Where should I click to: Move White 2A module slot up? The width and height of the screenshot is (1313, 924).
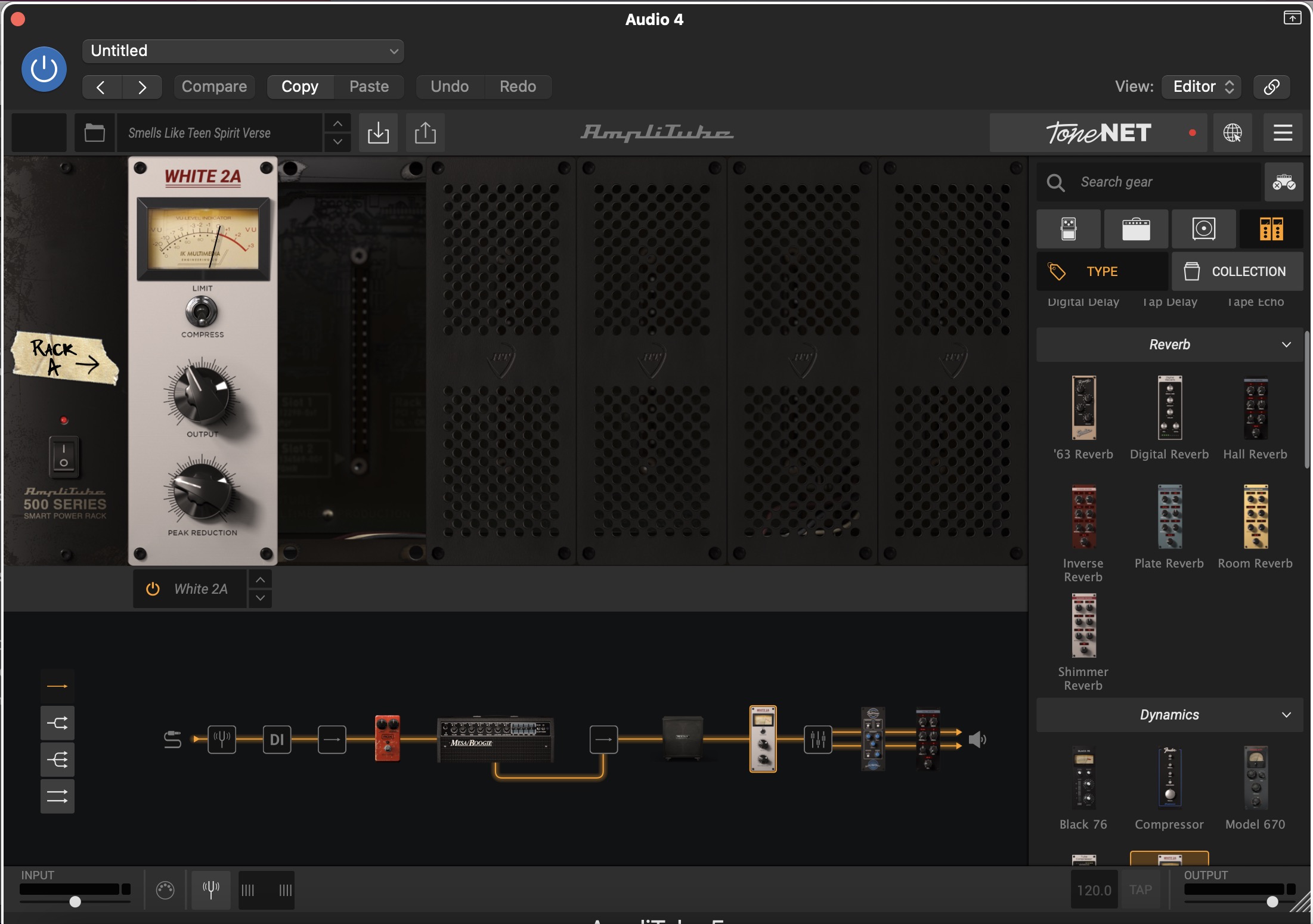point(260,579)
